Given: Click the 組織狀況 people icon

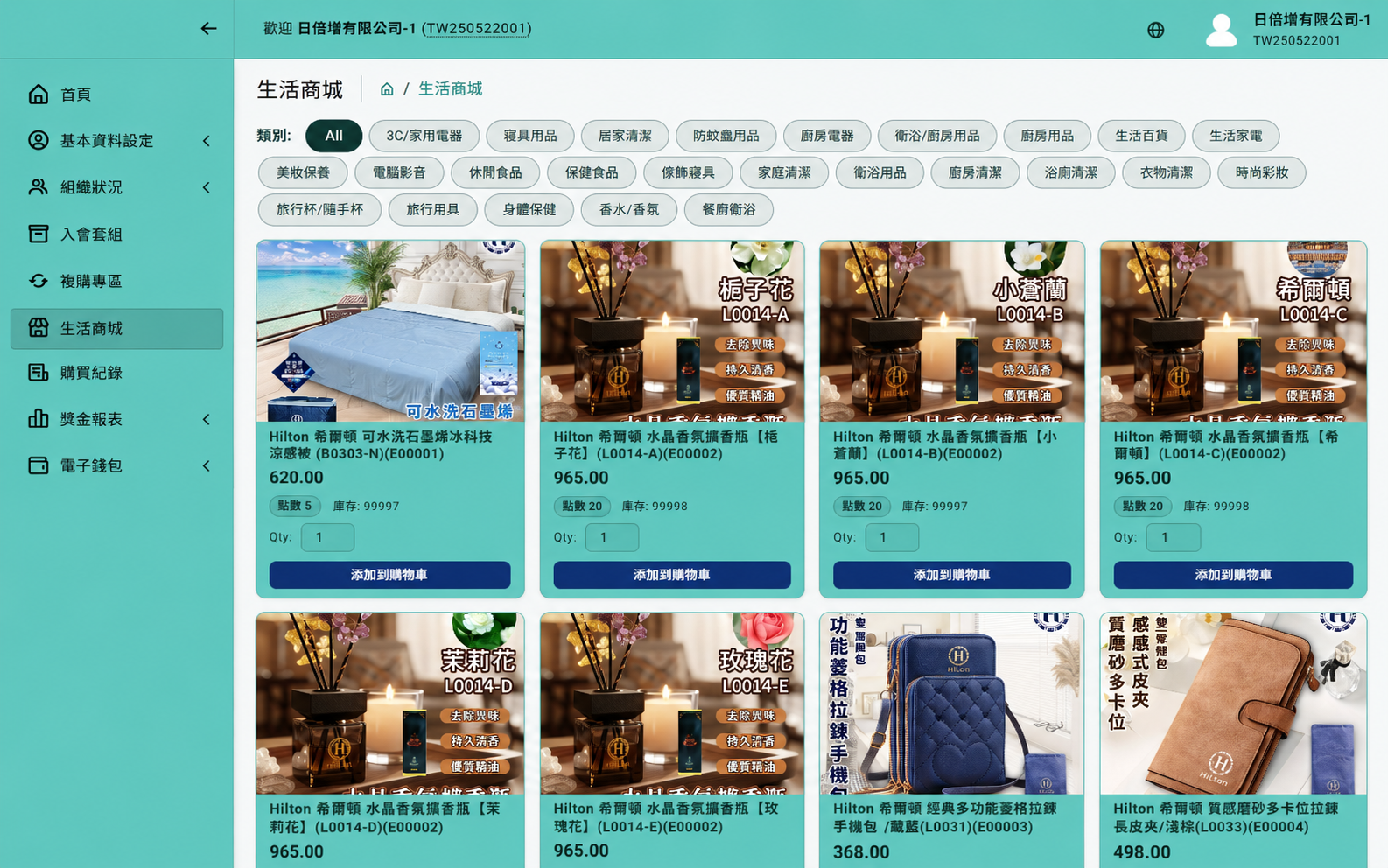Looking at the screenshot, I should click(x=39, y=187).
